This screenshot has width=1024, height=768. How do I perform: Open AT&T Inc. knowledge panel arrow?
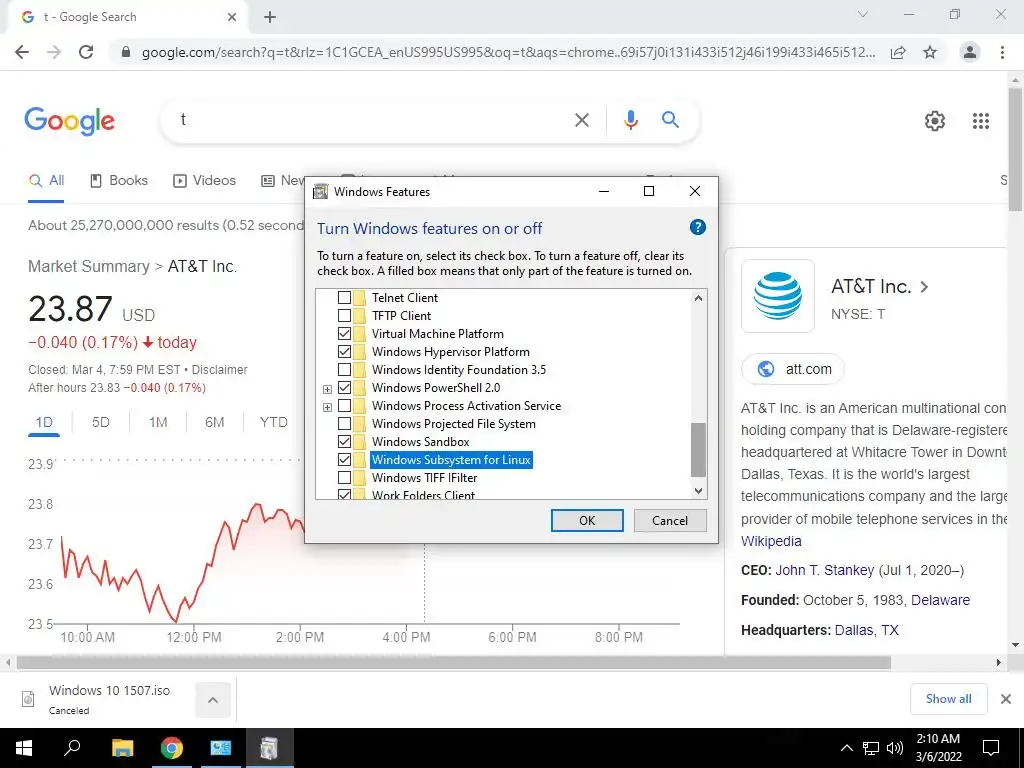click(923, 287)
